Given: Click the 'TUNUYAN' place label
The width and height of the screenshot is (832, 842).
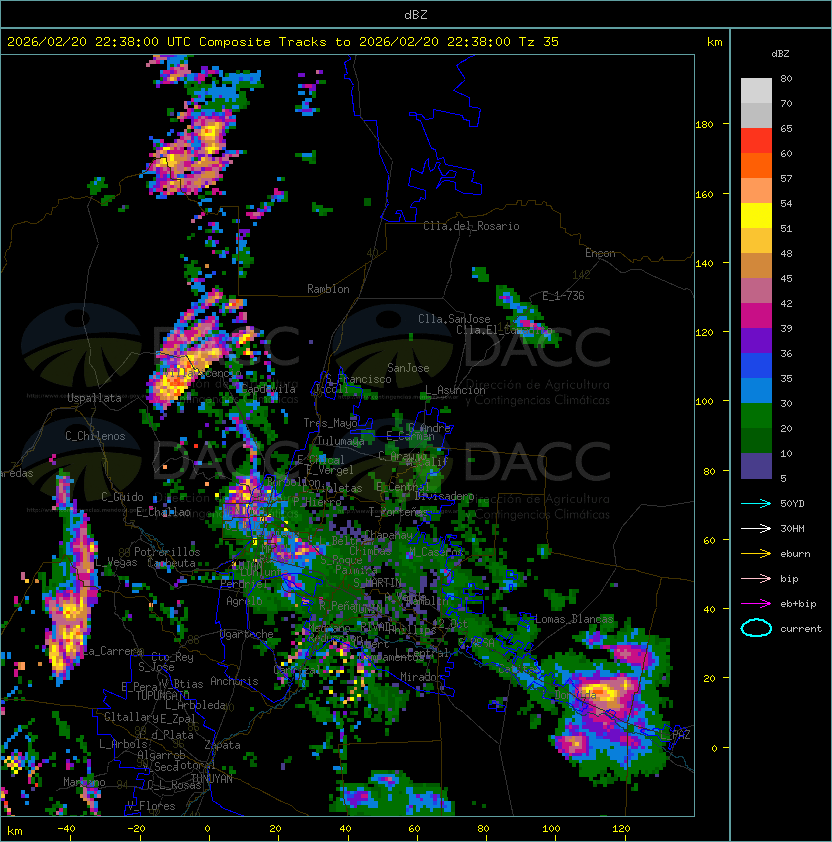Looking at the screenshot, I should pyautogui.click(x=212, y=779).
